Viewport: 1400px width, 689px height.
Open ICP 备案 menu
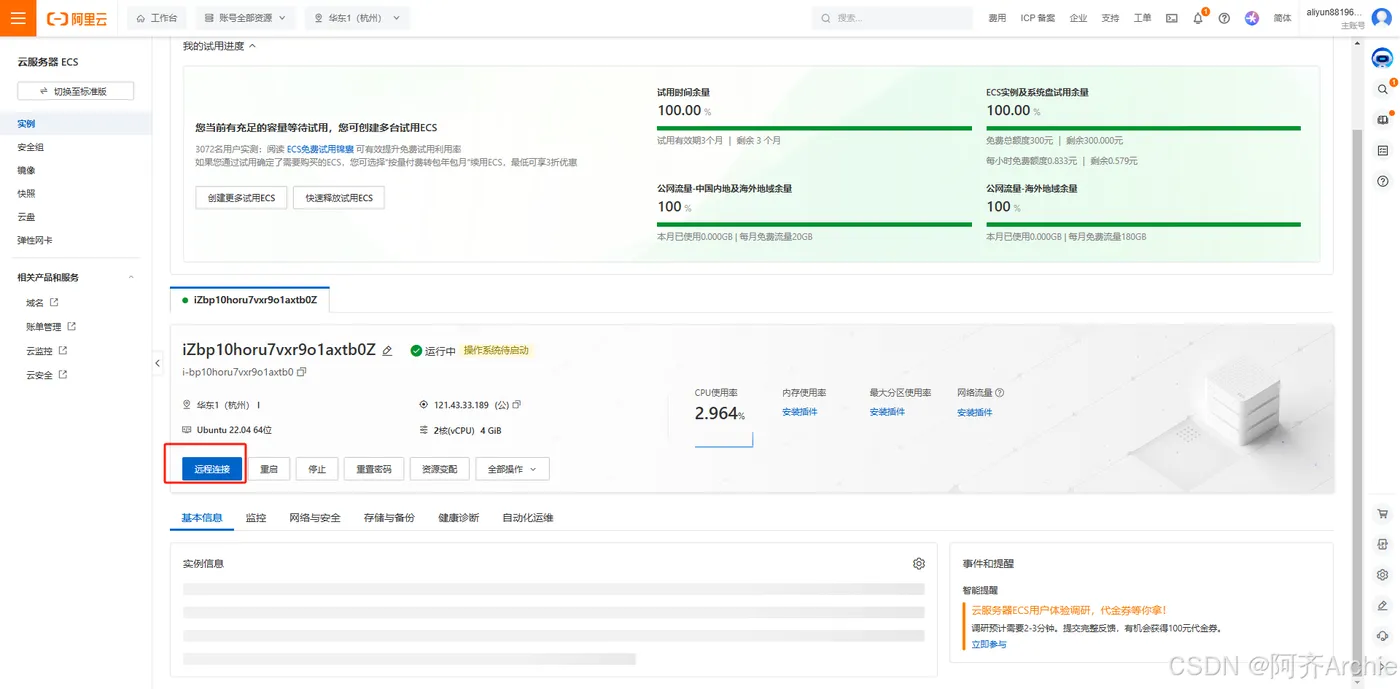[x=1038, y=18]
